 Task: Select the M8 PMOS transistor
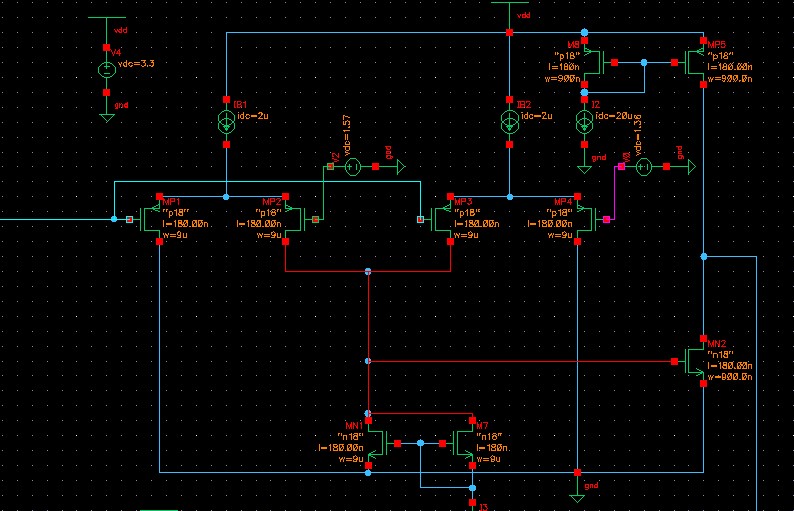(591, 62)
